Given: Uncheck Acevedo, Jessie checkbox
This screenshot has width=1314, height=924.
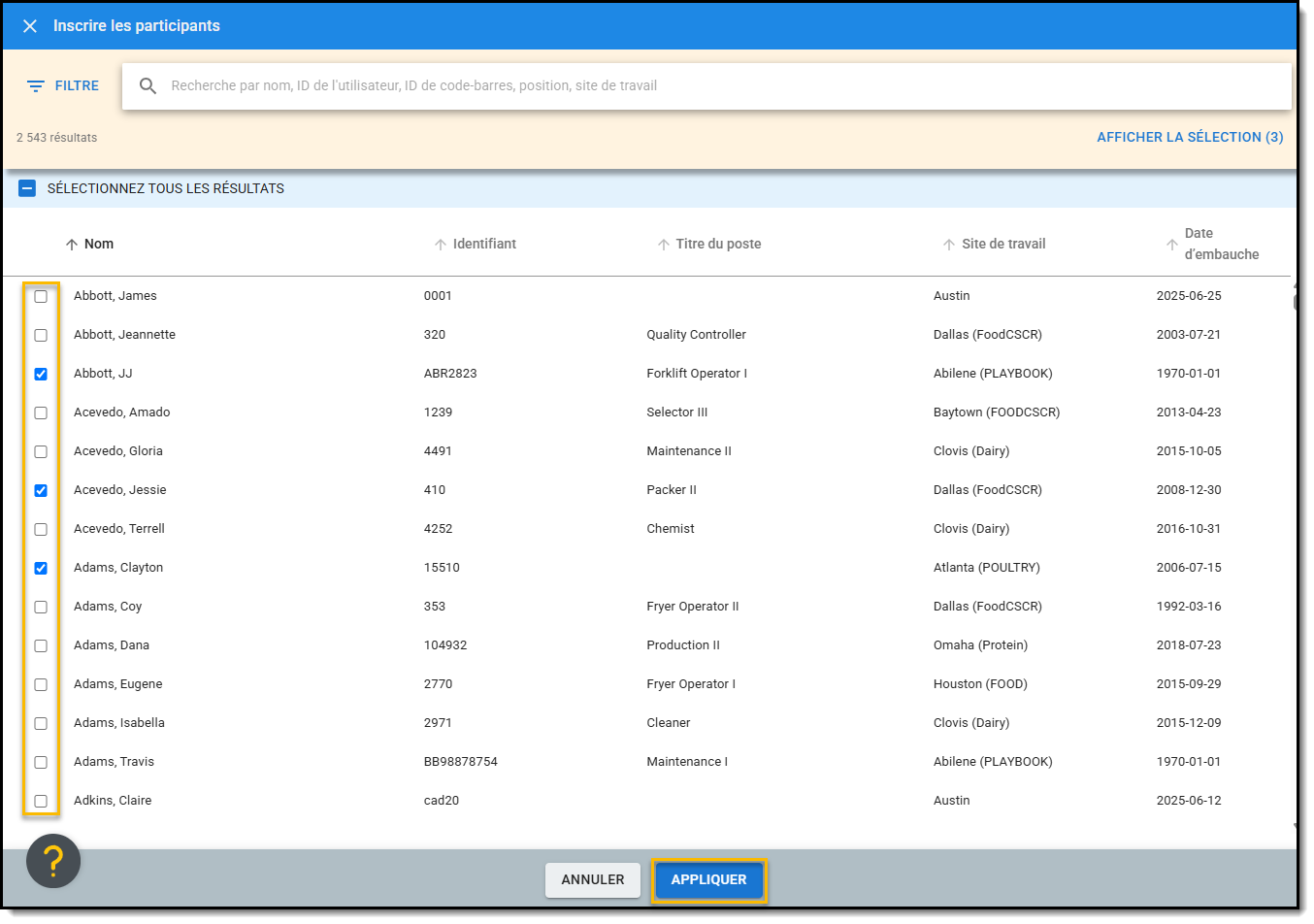Looking at the screenshot, I should [41, 491].
